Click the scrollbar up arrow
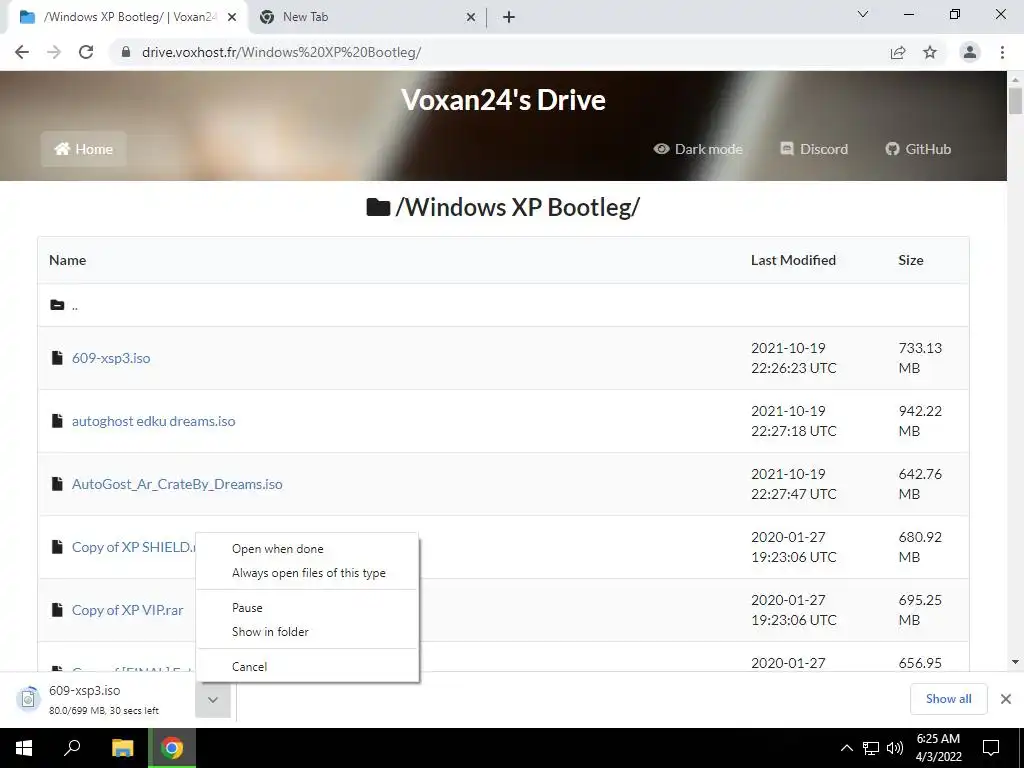The height and width of the screenshot is (768, 1024). pos(1015,80)
